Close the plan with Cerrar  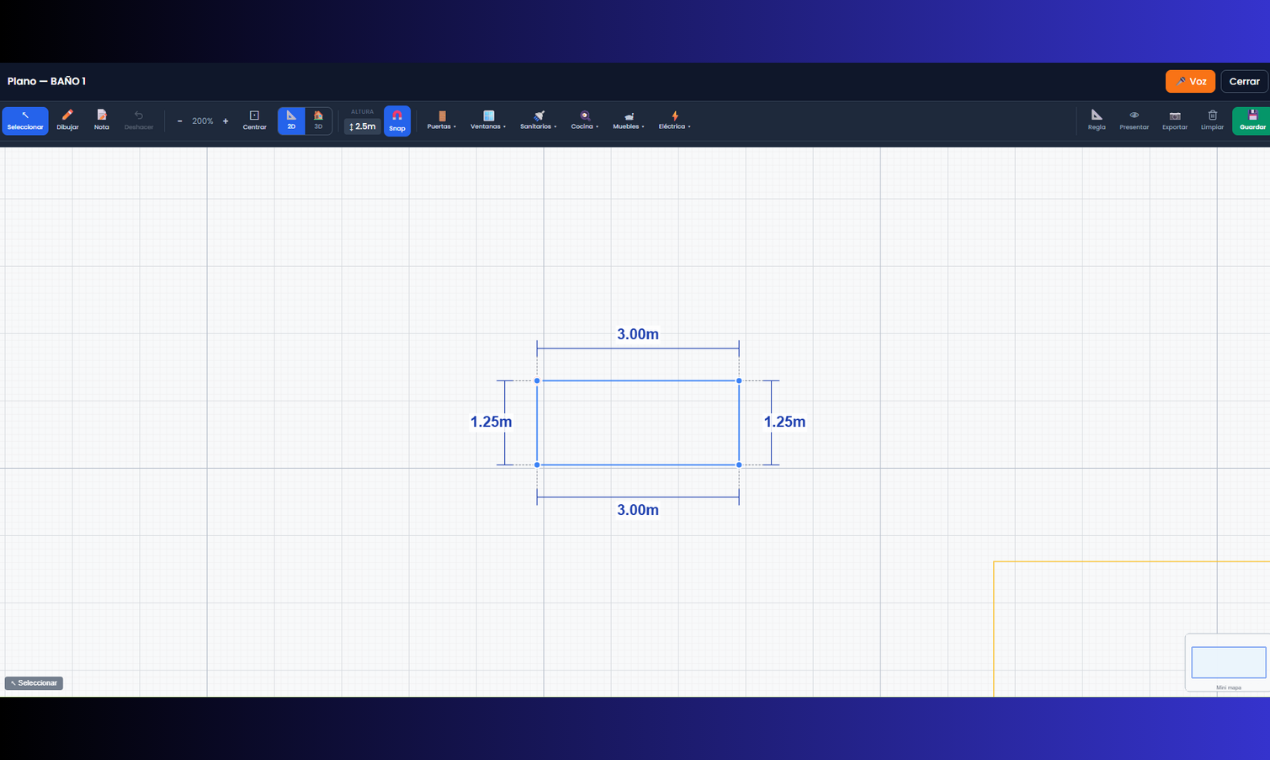click(1244, 81)
